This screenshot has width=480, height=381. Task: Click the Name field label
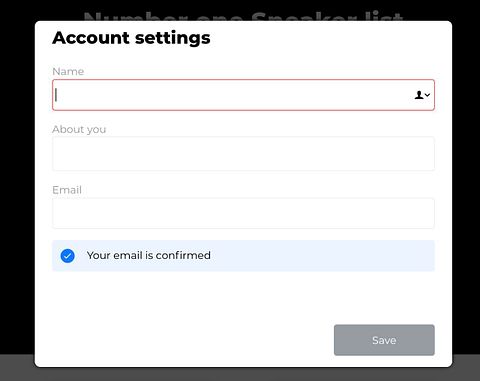[68, 71]
